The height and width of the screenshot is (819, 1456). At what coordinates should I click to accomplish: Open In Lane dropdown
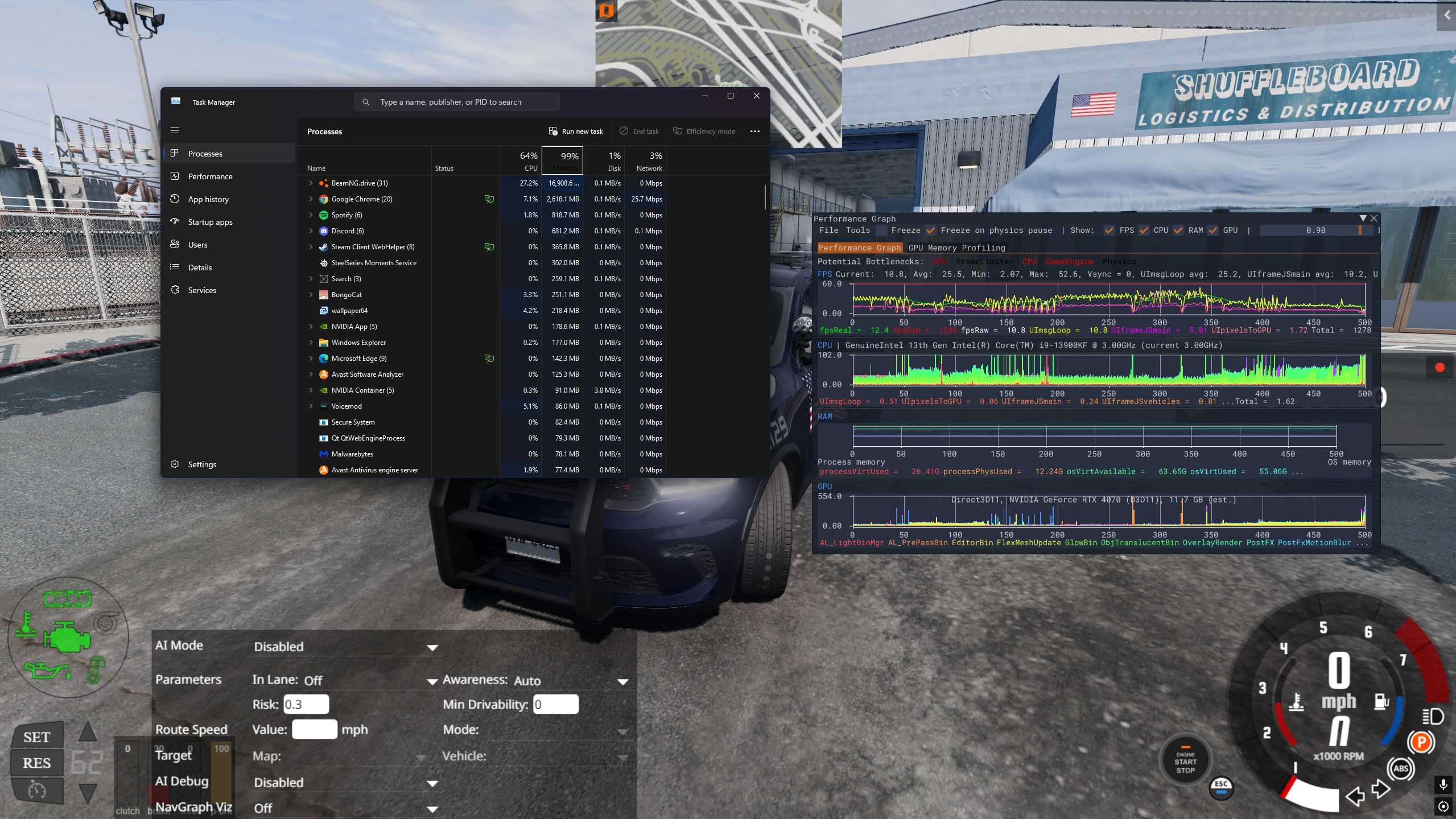(x=371, y=681)
